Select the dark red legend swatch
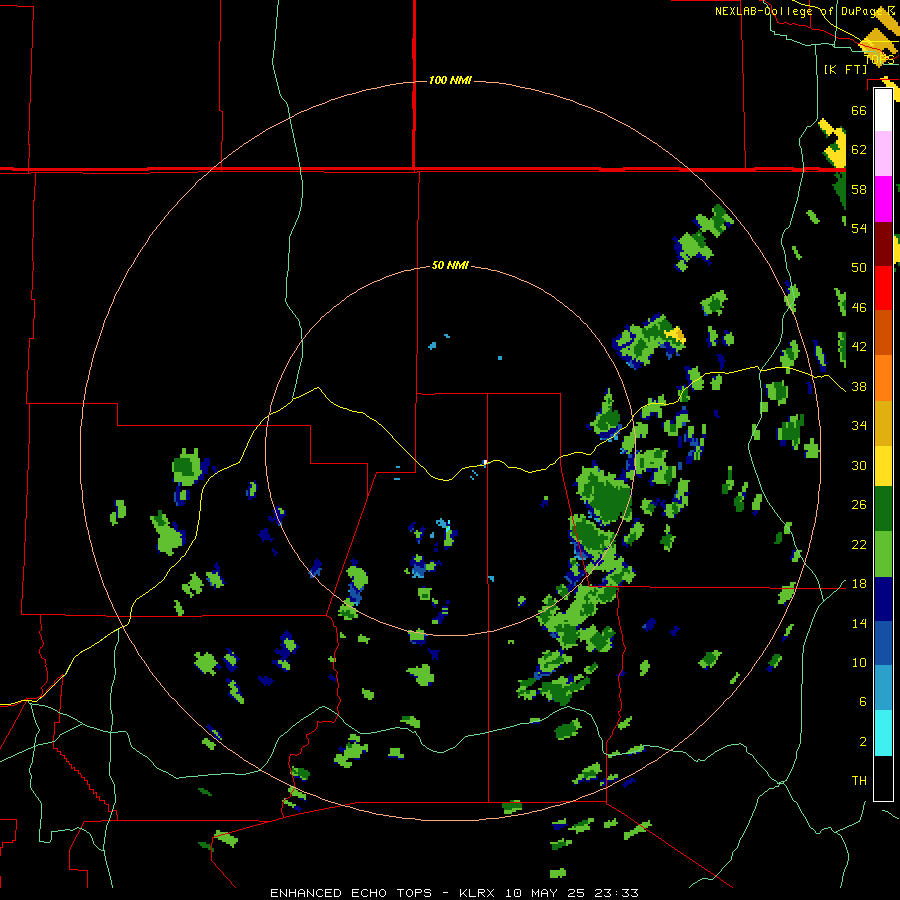The image size is (900, 900). coord(883,244)
